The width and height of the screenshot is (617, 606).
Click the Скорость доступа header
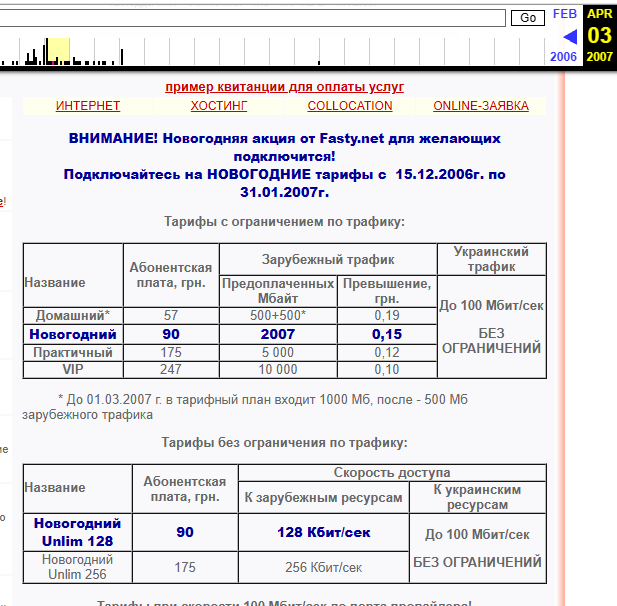[392, 473]
